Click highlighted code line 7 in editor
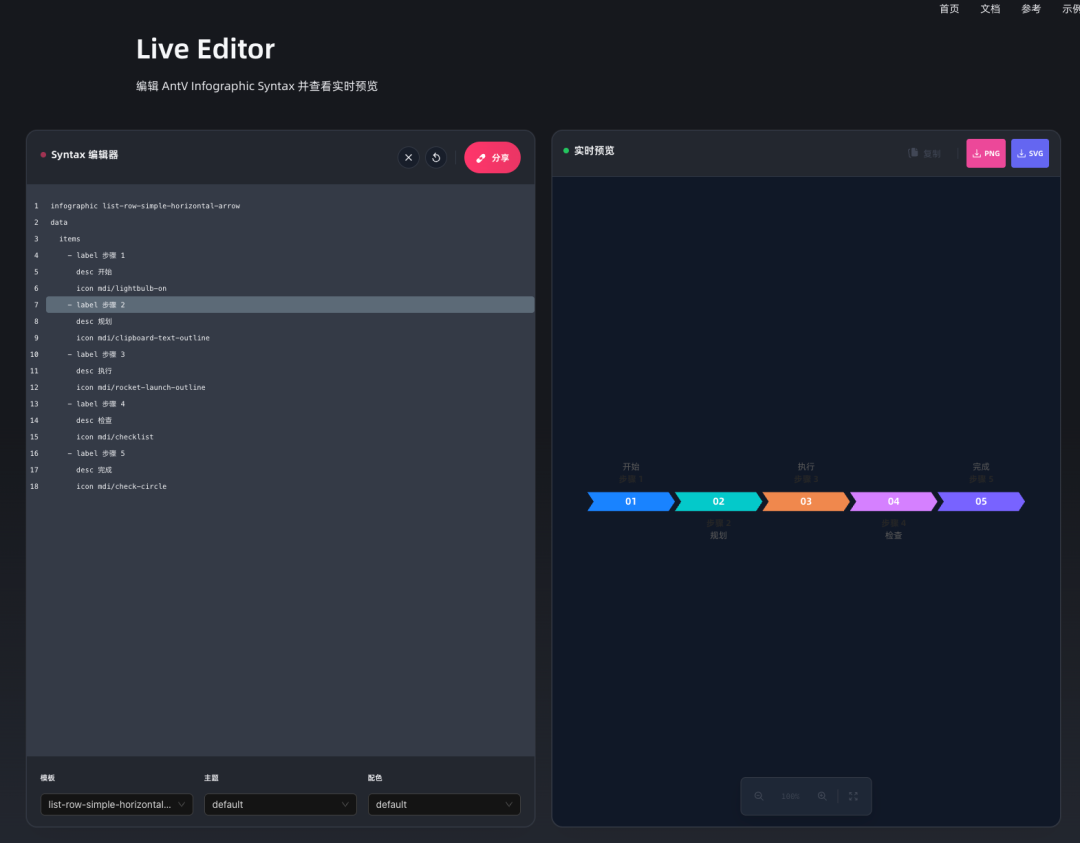The image size is (1080, 843). (x=290, y=305)
